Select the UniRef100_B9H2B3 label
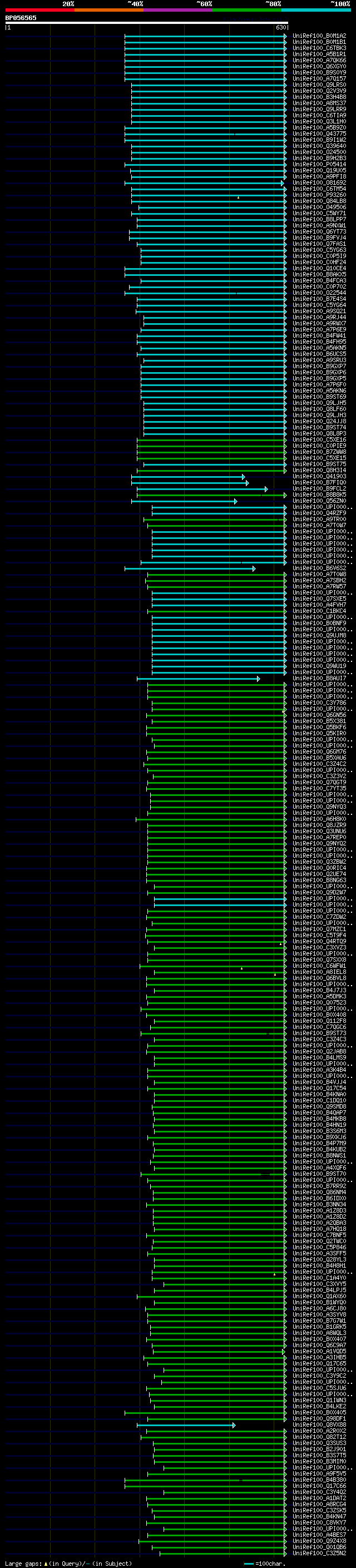The image size is (356, 1568). coord(319,159)
